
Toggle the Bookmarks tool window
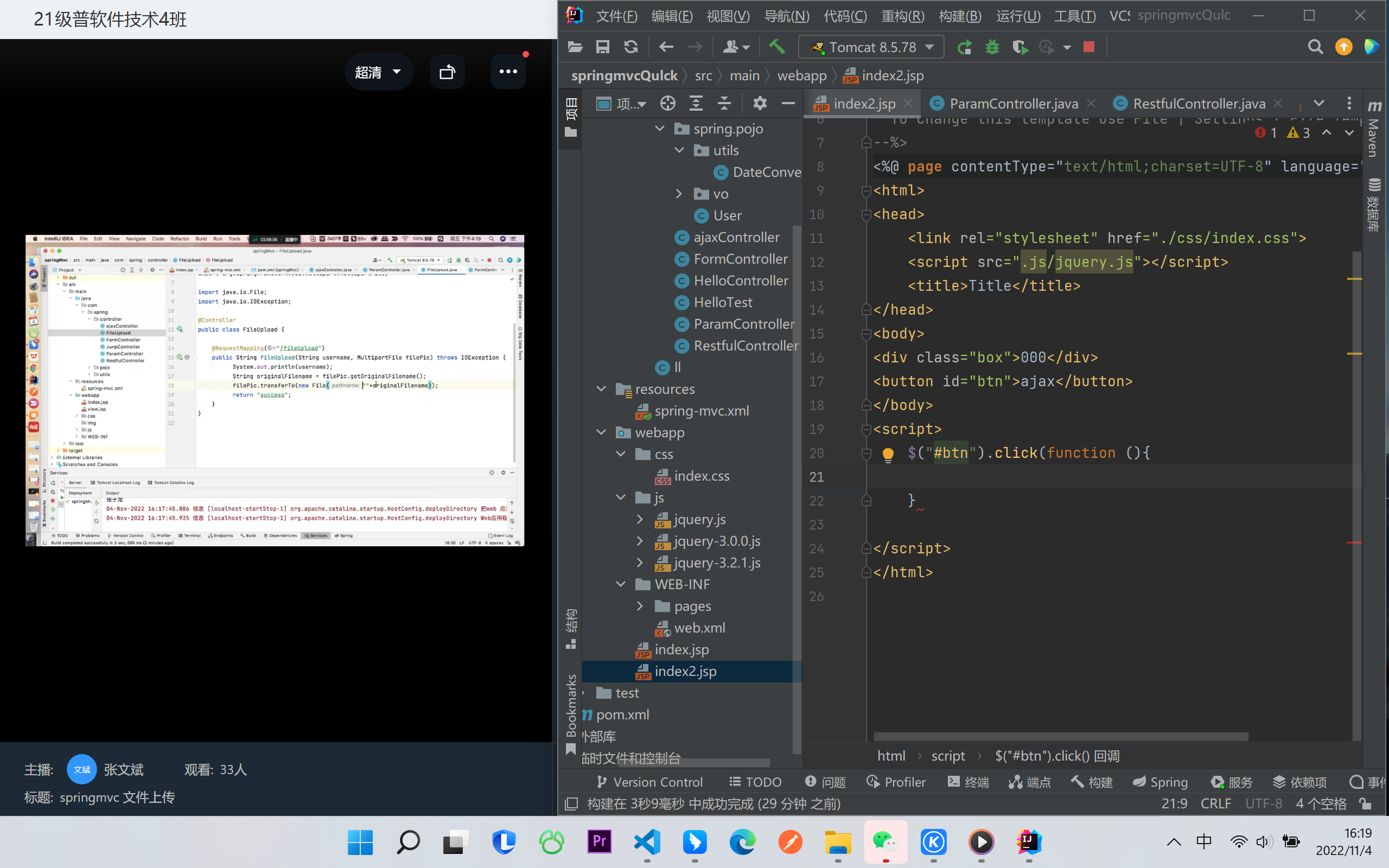click(x=571, y=714)
